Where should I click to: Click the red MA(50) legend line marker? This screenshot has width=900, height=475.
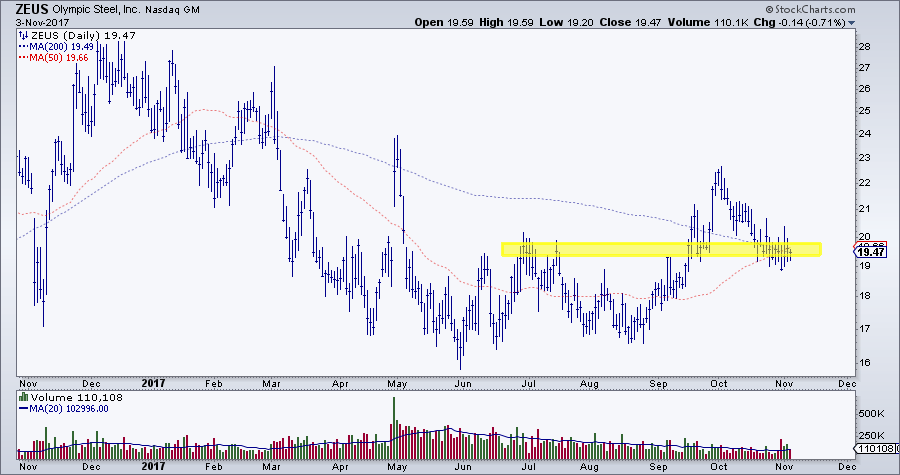tap(21, 58)
